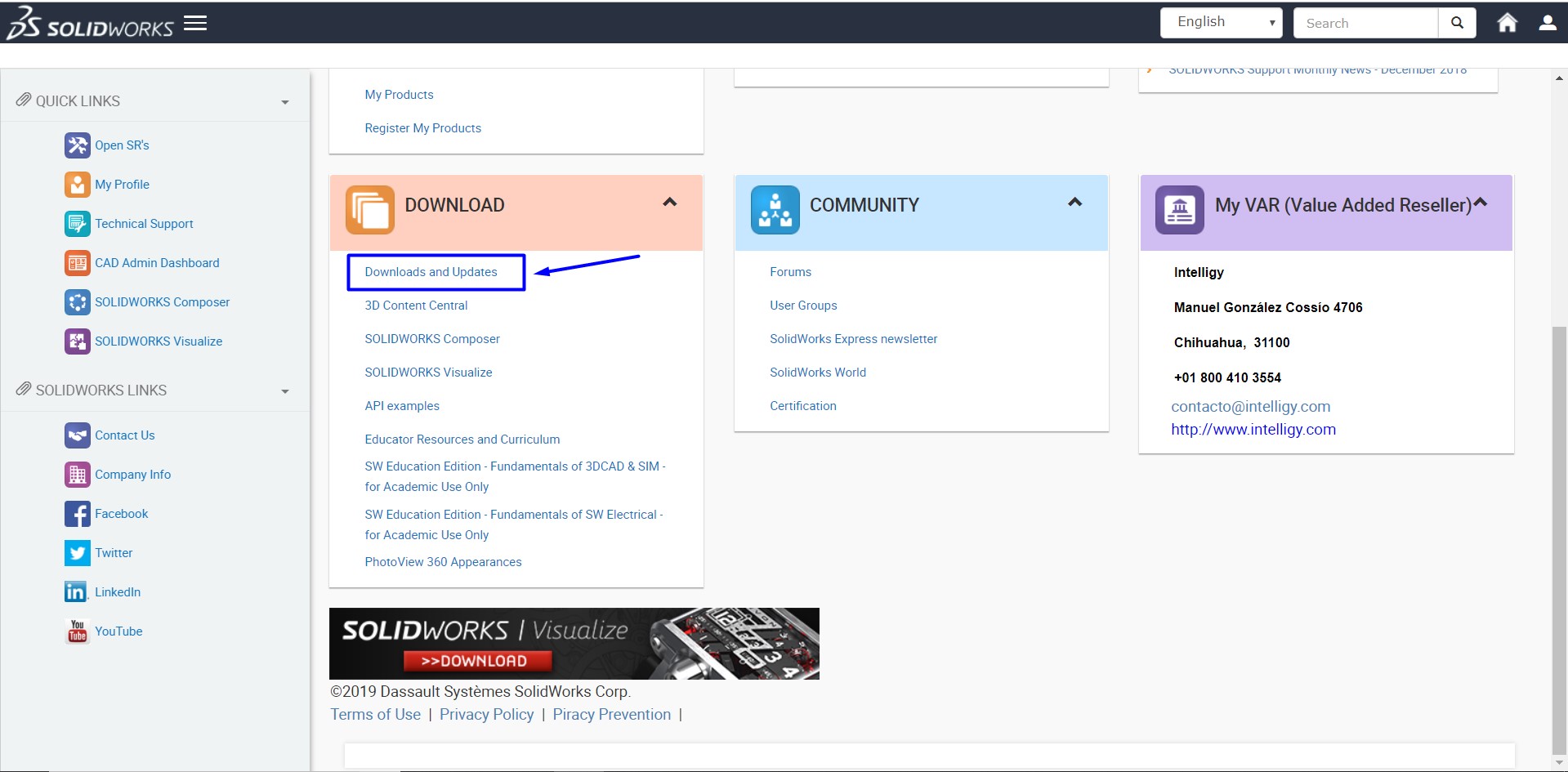Viewport: 1568px width, 772px height.
Task: Open the Forums link
Action: (790, 272)
